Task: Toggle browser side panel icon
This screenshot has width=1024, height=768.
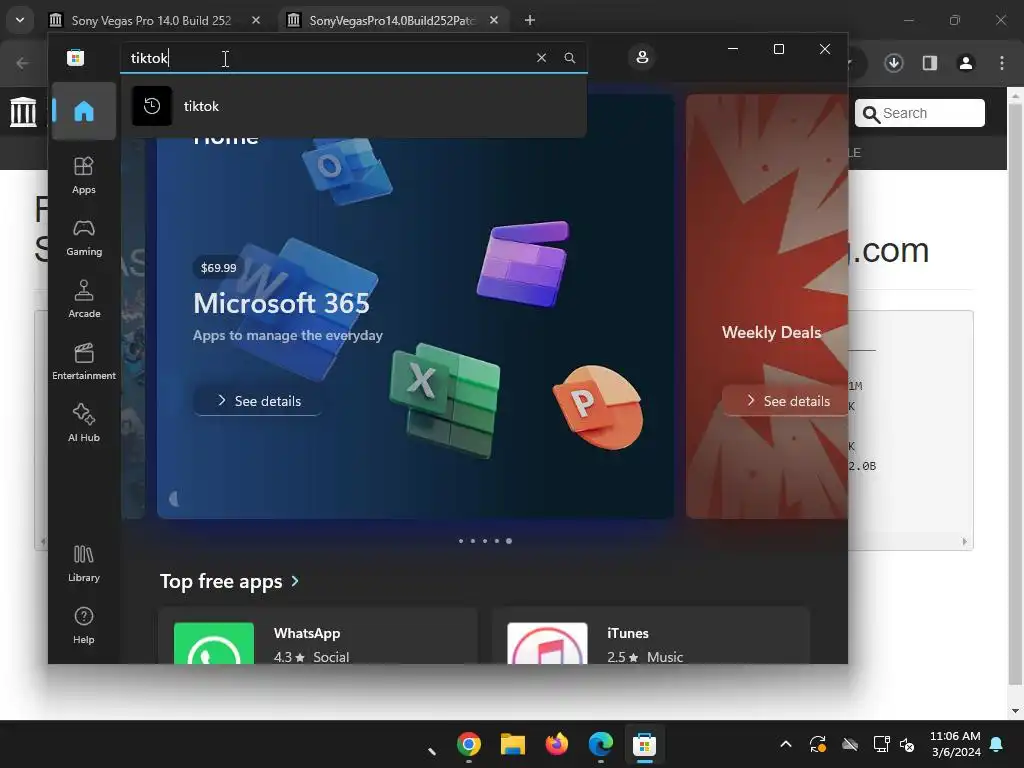Action: coord(930,63)
